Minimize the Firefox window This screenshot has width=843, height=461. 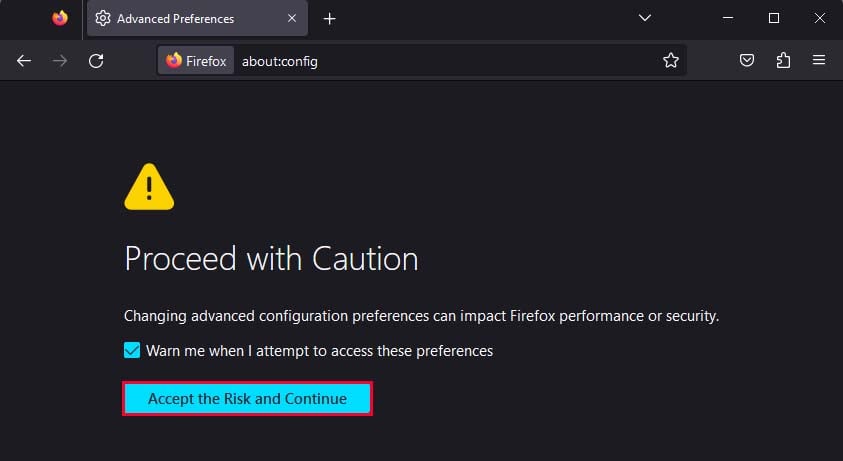click(x=727, y=18)
